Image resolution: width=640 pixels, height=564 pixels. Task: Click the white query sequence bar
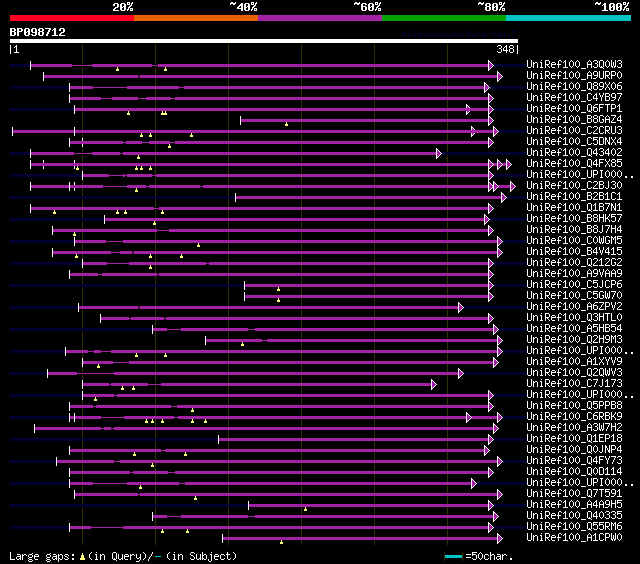coord(264,41)
